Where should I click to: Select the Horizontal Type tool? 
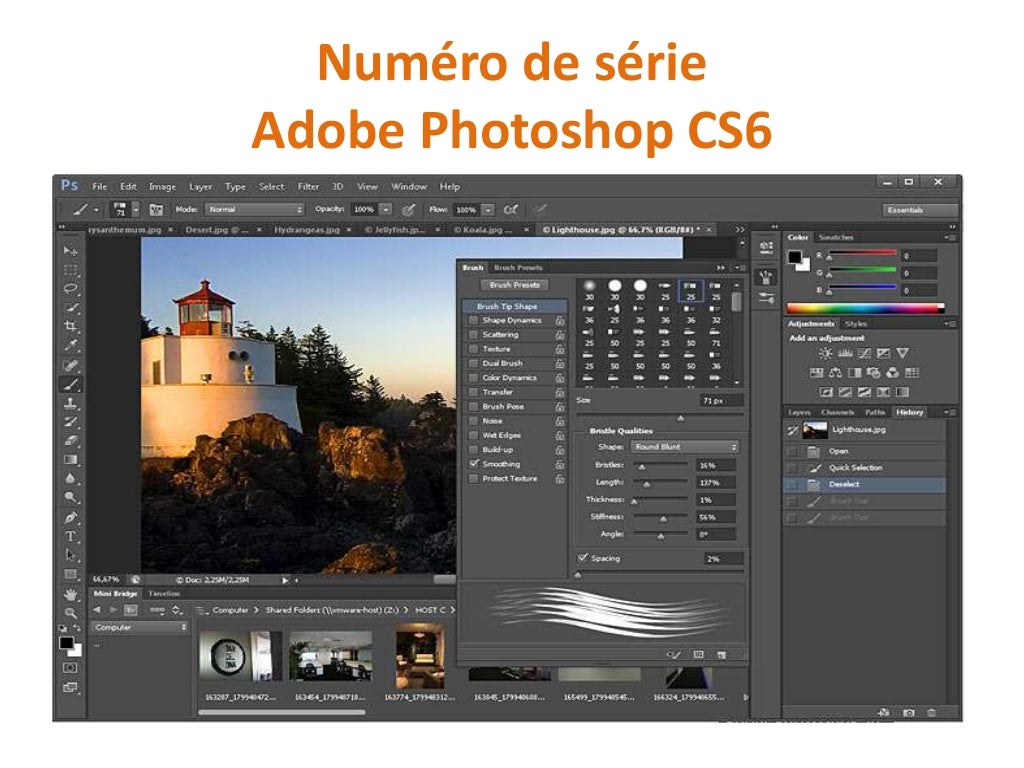71,537
